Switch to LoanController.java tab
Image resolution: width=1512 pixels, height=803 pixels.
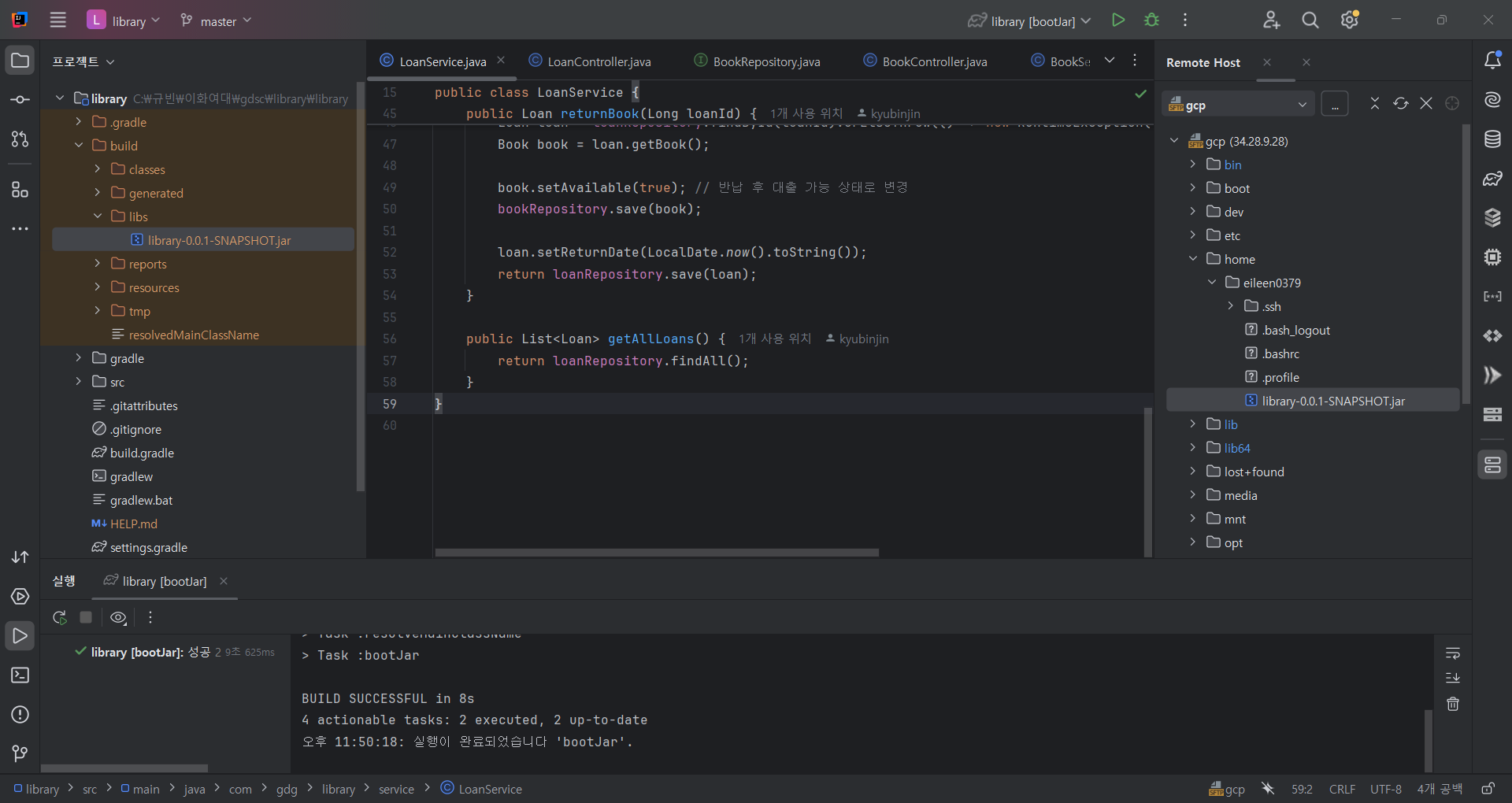click(590, 61)
